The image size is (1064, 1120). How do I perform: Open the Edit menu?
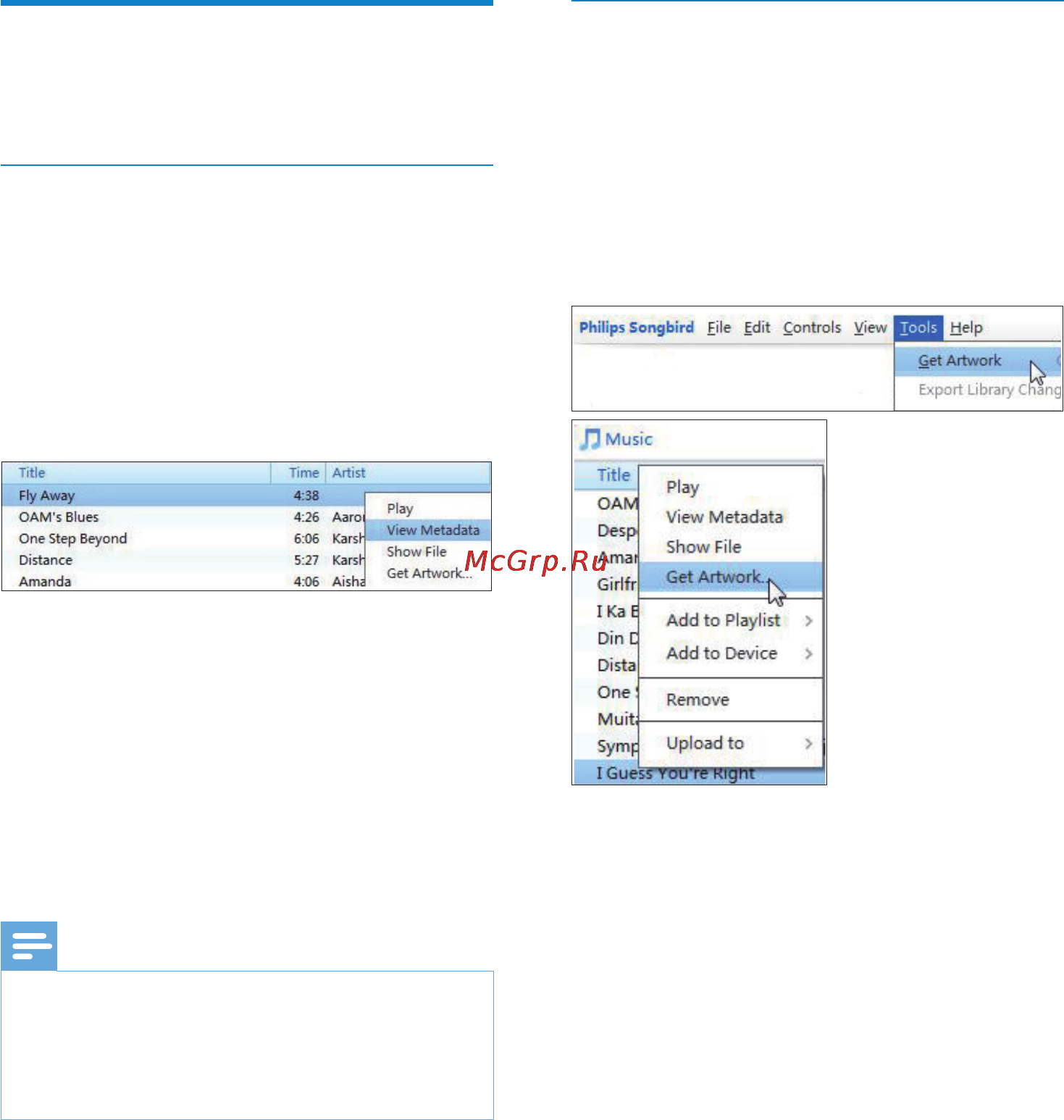(757, 328)
